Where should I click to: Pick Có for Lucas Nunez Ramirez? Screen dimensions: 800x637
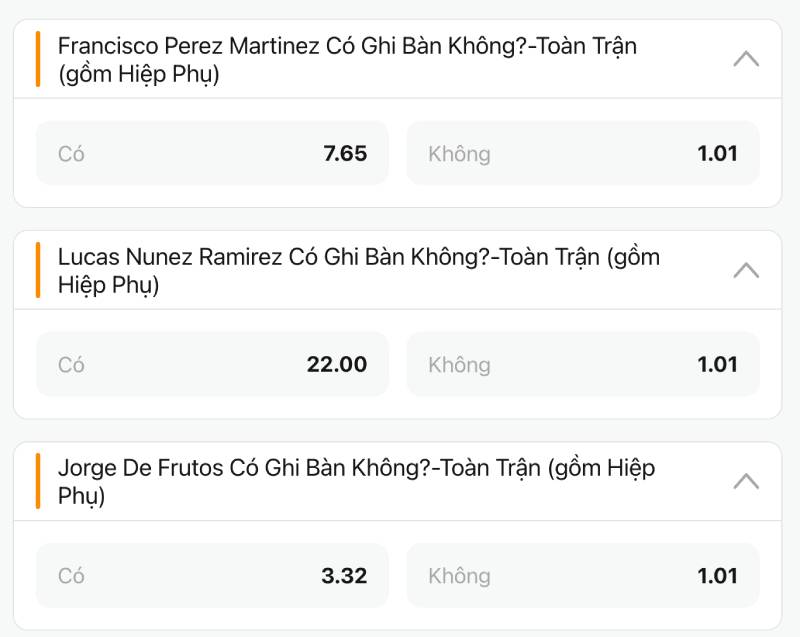[212, 365]
